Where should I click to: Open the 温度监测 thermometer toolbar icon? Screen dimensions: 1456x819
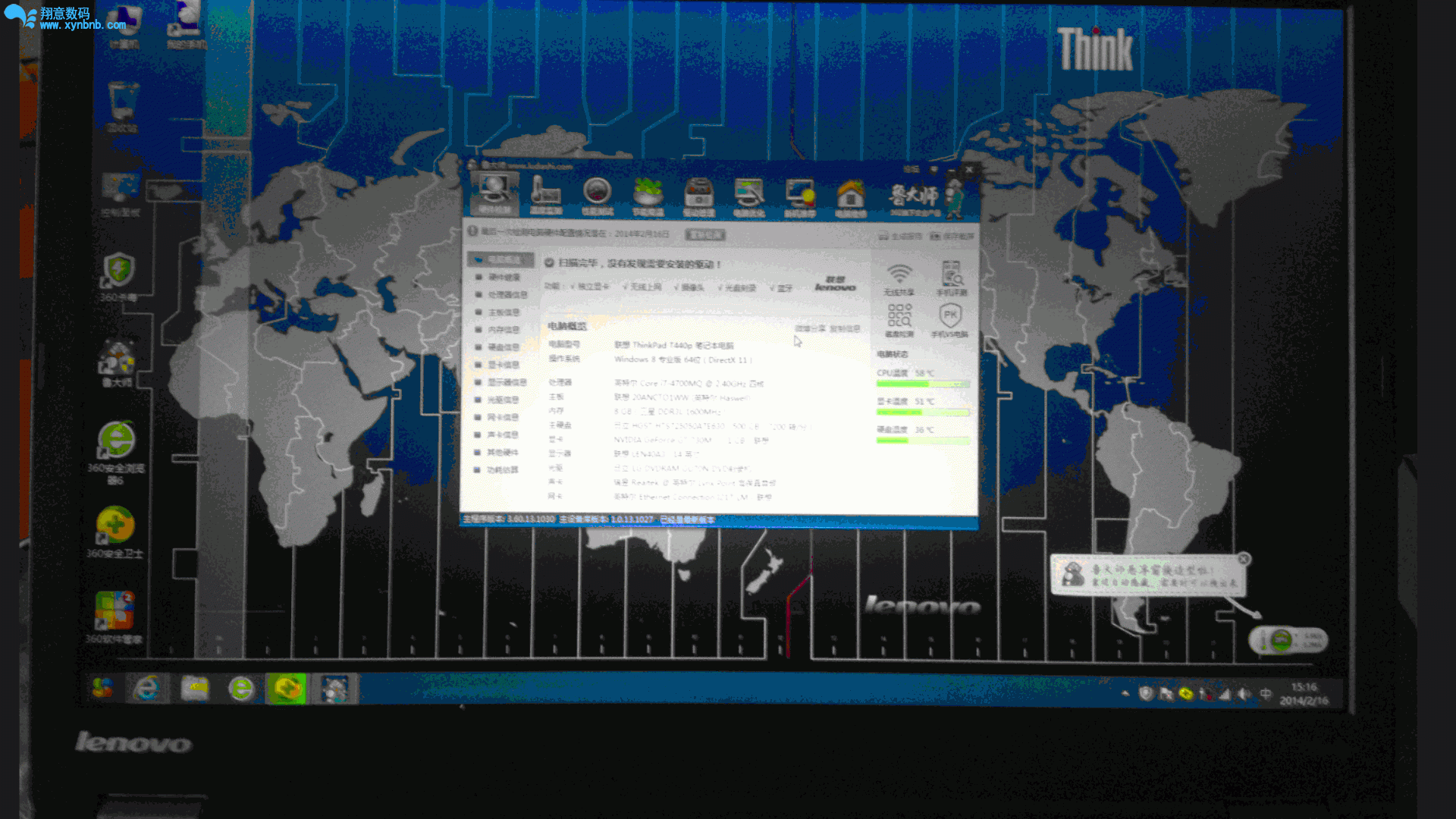coord(545,196)
